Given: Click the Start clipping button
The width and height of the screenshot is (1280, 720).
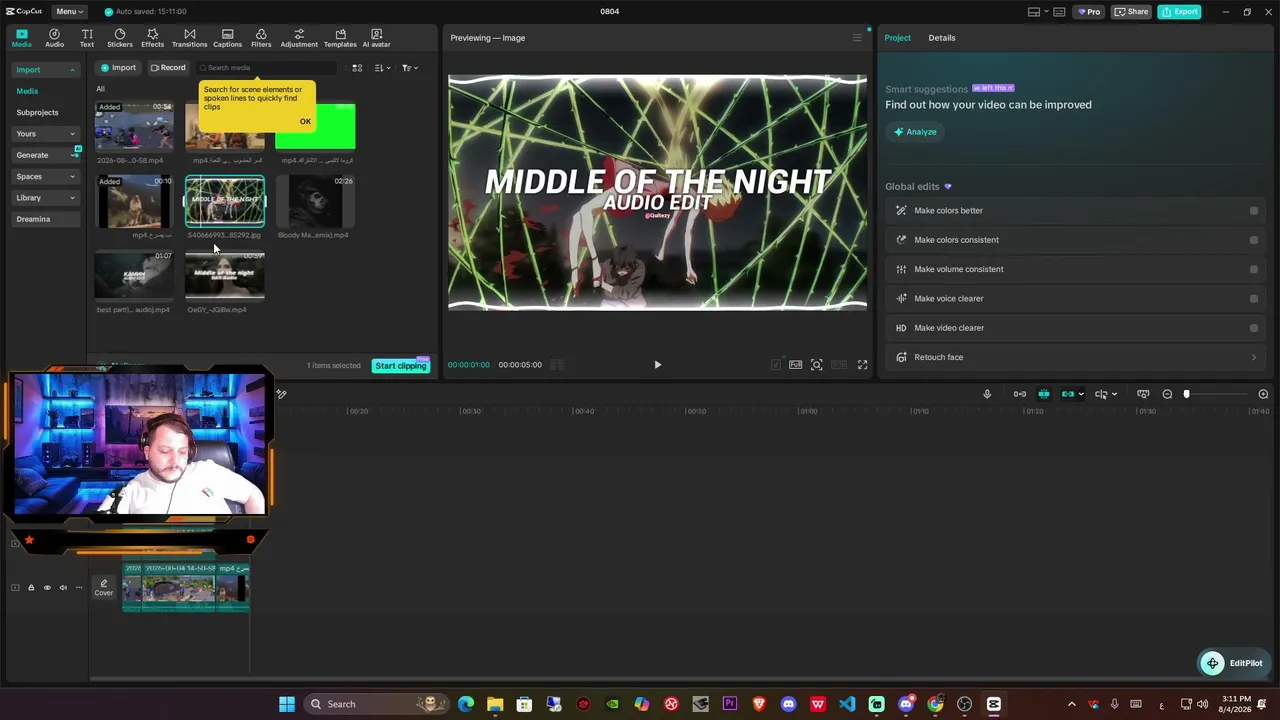Looking at the screenshot, I should 401,366.
